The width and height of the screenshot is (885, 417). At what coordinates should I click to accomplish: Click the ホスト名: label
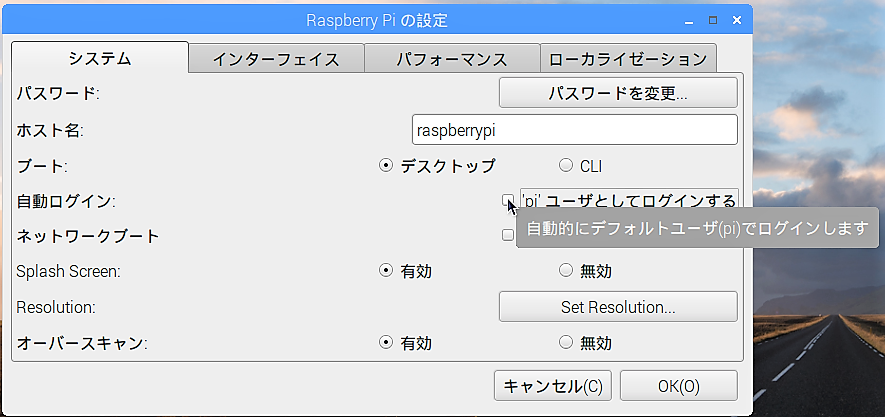point(50,131)
